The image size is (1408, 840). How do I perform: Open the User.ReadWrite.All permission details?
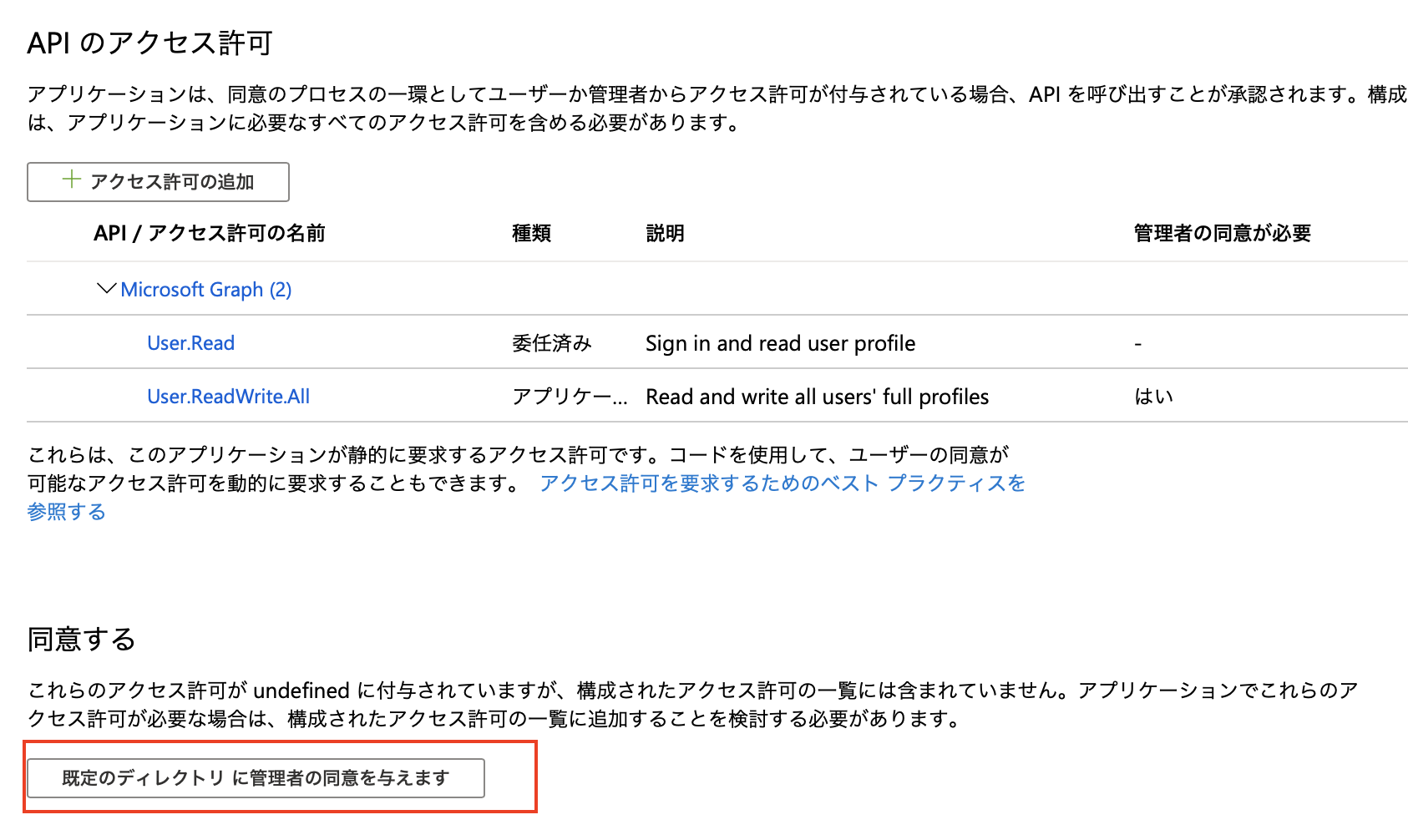(x=228, y=396)
